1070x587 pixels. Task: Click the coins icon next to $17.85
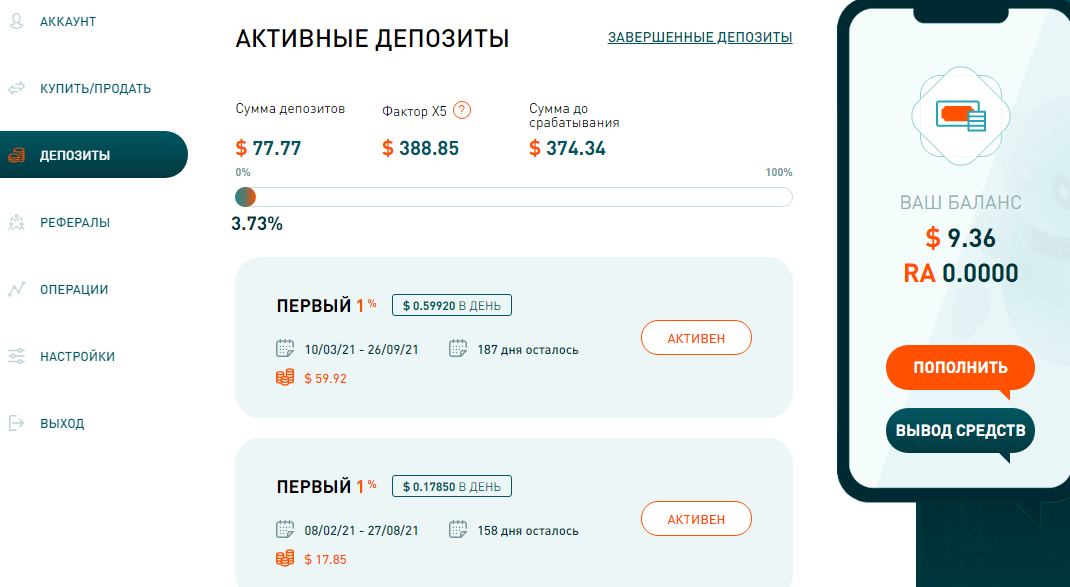(284, 559)
